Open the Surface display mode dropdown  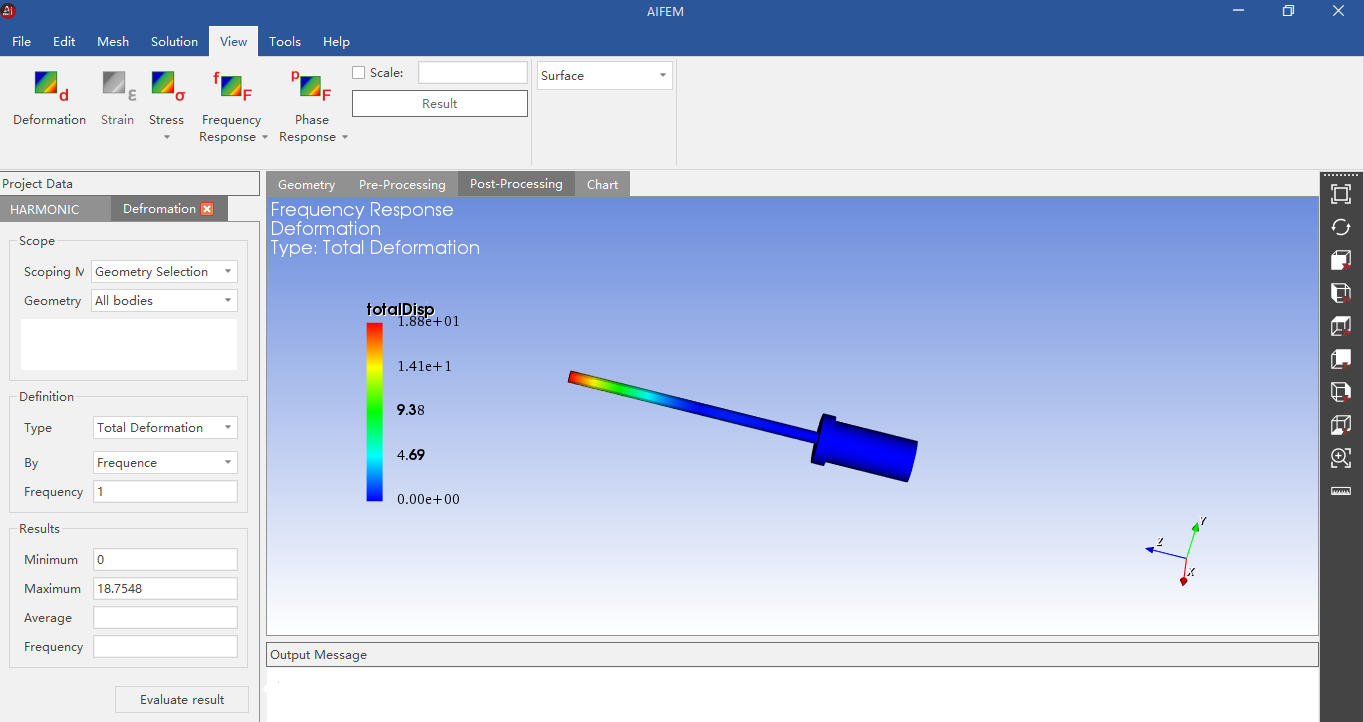coord(604,76)
